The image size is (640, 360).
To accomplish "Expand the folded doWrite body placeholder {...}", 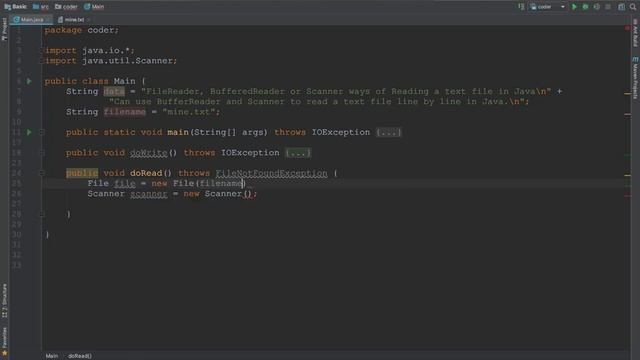I will click(x=298, y=153).
